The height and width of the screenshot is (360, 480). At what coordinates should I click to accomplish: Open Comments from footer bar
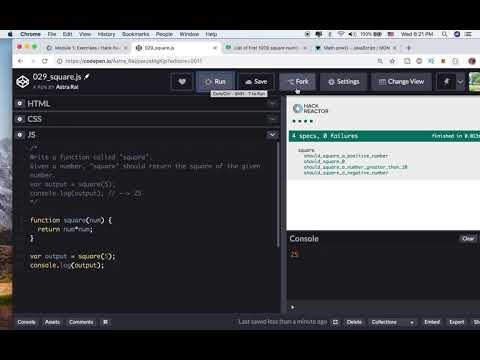point(81,322)
